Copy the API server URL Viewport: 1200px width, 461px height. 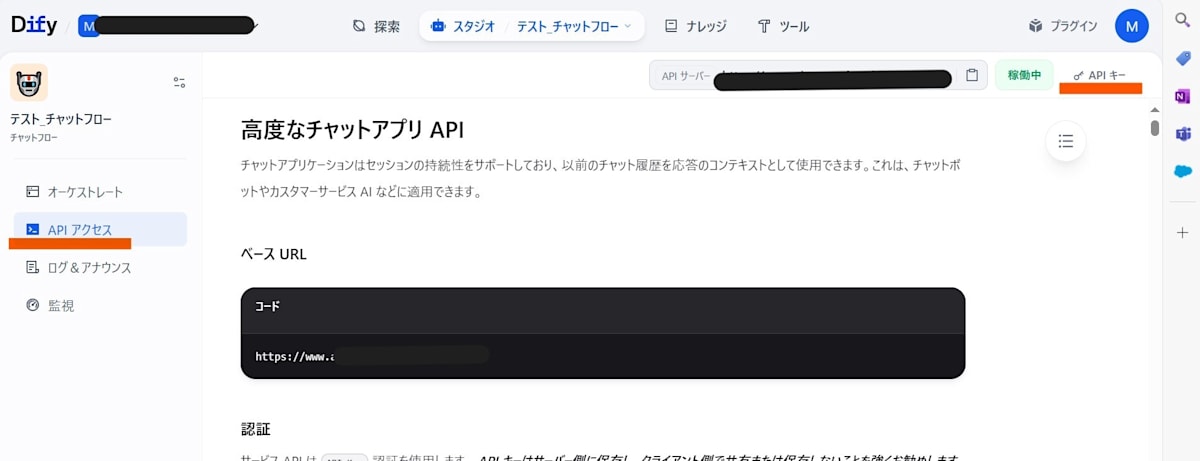(x=971, y=75)
